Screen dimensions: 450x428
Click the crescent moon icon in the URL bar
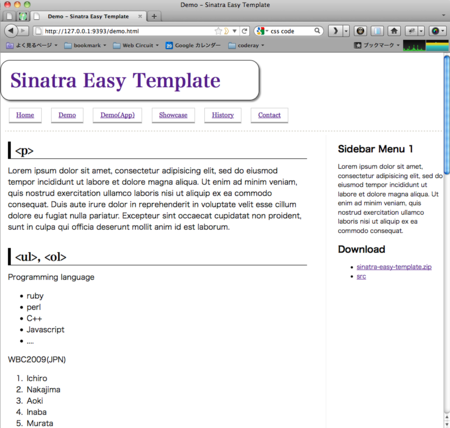coord(227,31)
